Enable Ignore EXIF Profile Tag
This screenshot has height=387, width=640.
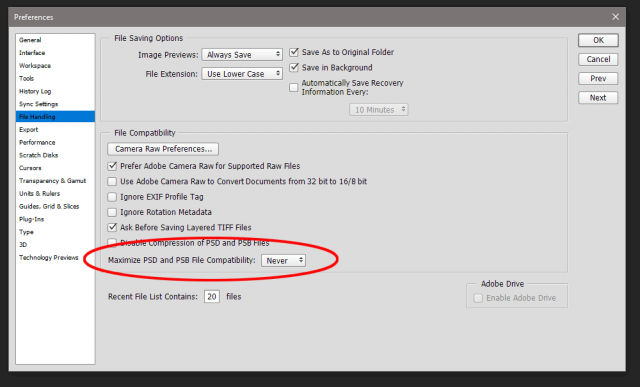tap(112, 197)
